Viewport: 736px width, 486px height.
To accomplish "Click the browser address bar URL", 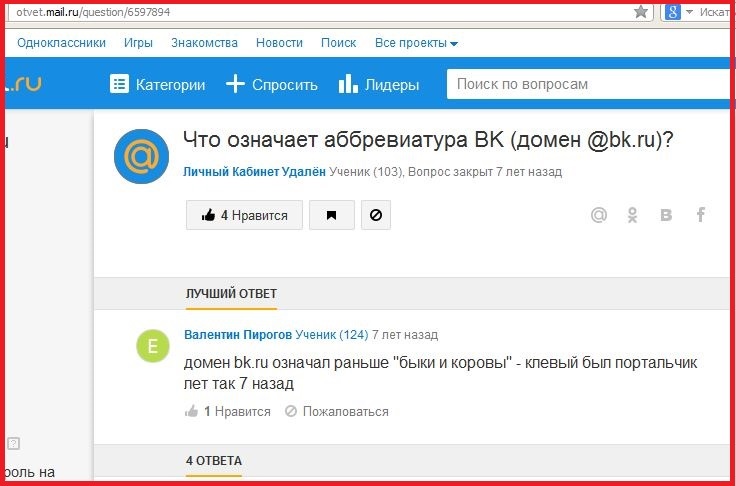I will click(93, 12).
